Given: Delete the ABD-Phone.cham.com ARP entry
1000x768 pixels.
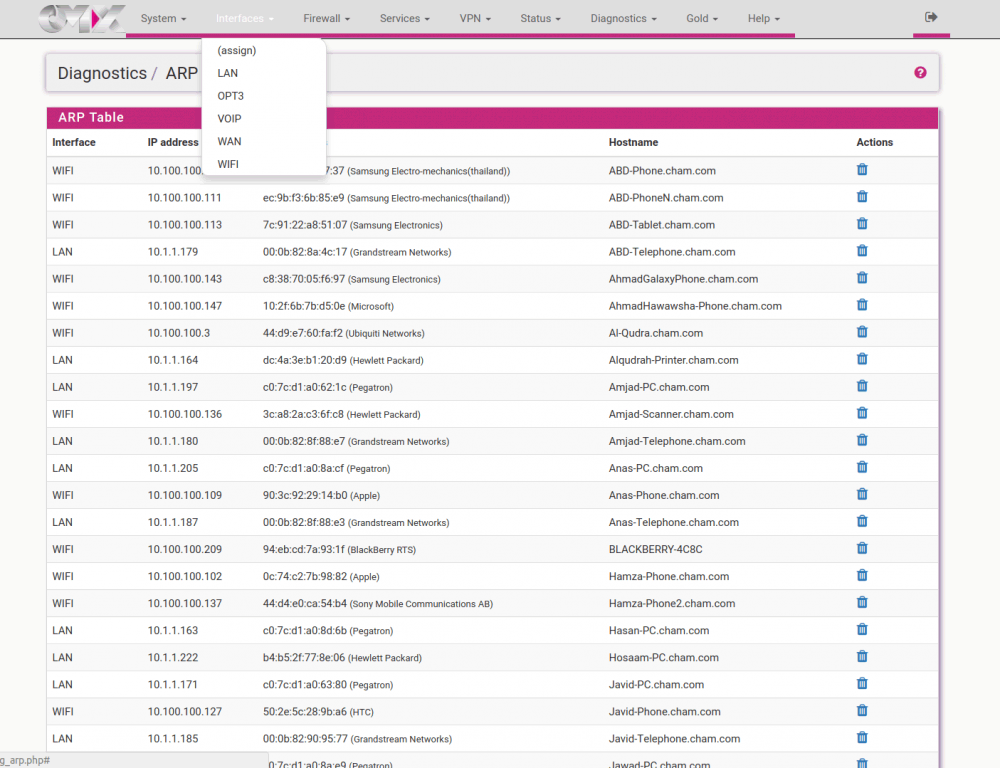Looking at the screenshot, I should (862, 170).
